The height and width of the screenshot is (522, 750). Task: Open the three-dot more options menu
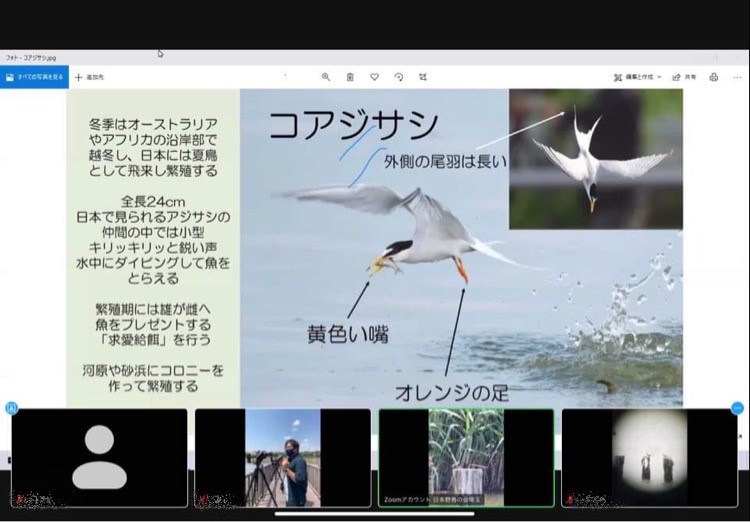click(x=737, y=77)
